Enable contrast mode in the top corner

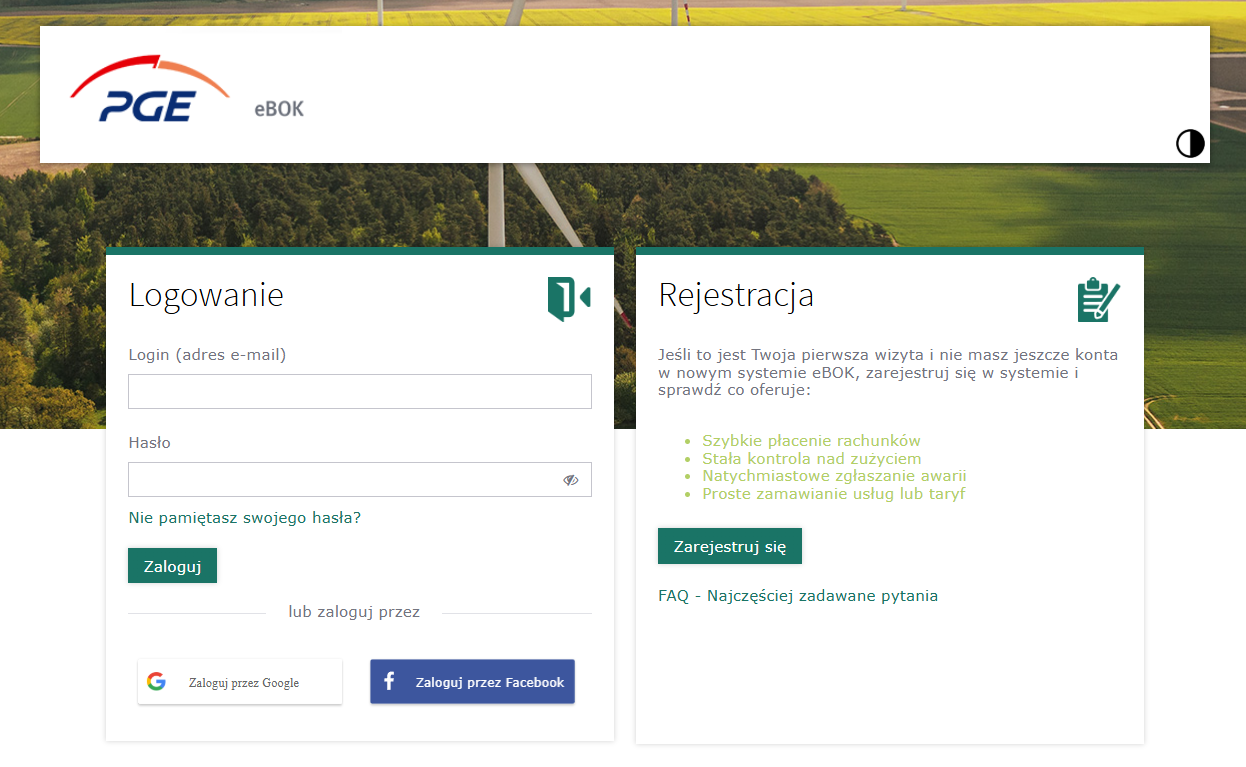tap(1190, 143)
